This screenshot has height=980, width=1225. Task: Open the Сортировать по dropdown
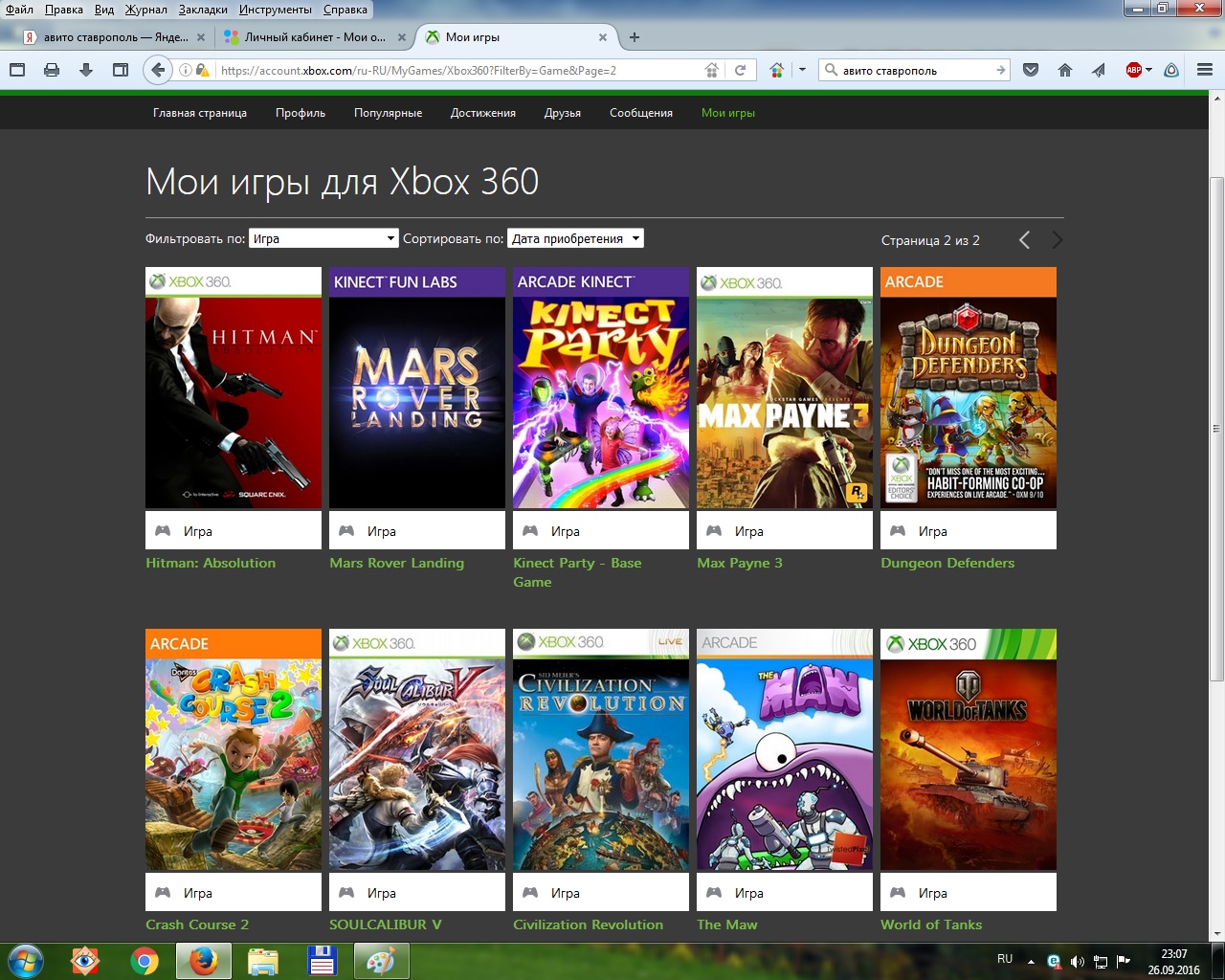pyautogui.click(x=575, y=238)
